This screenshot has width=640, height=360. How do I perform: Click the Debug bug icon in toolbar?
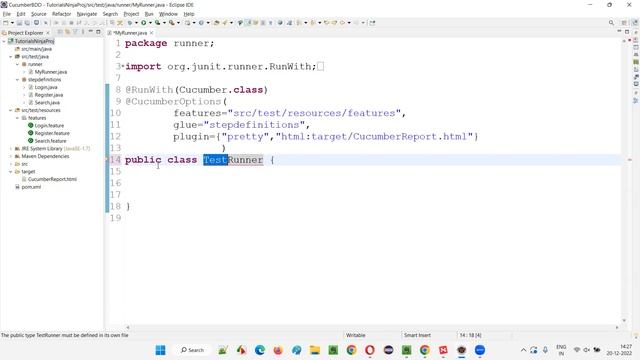[x=130, y=23]
